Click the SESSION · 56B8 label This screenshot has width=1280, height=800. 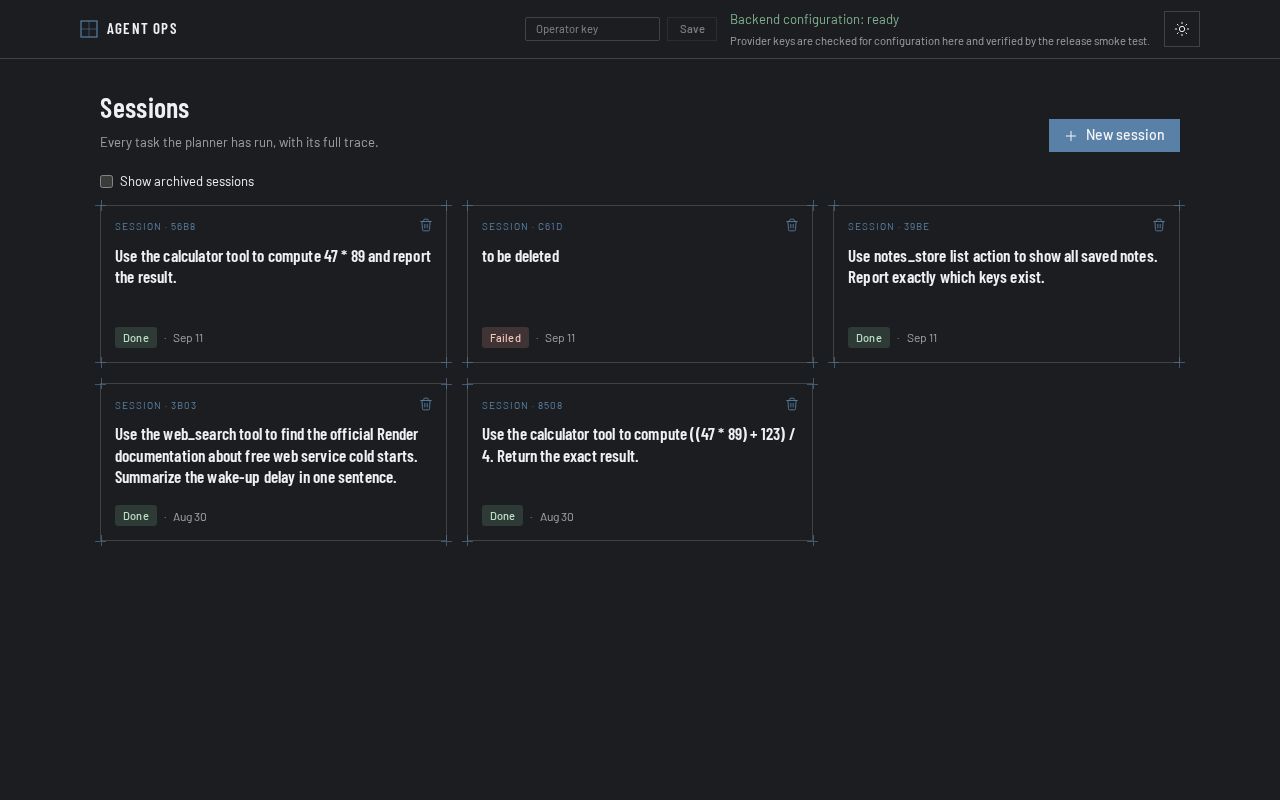pyautogui.click(x=155, y=227)
